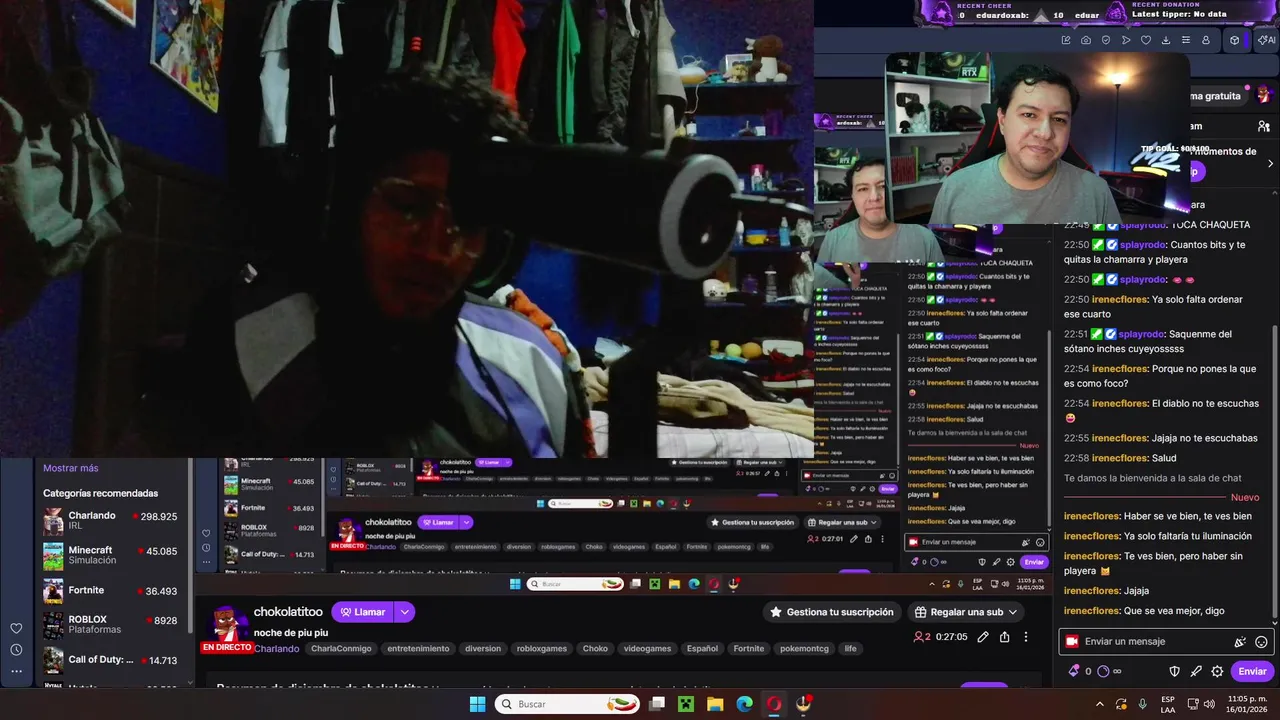Click the share icon under stream
The height and width of the screenshot is (720, 1280).
(1004, 637)
